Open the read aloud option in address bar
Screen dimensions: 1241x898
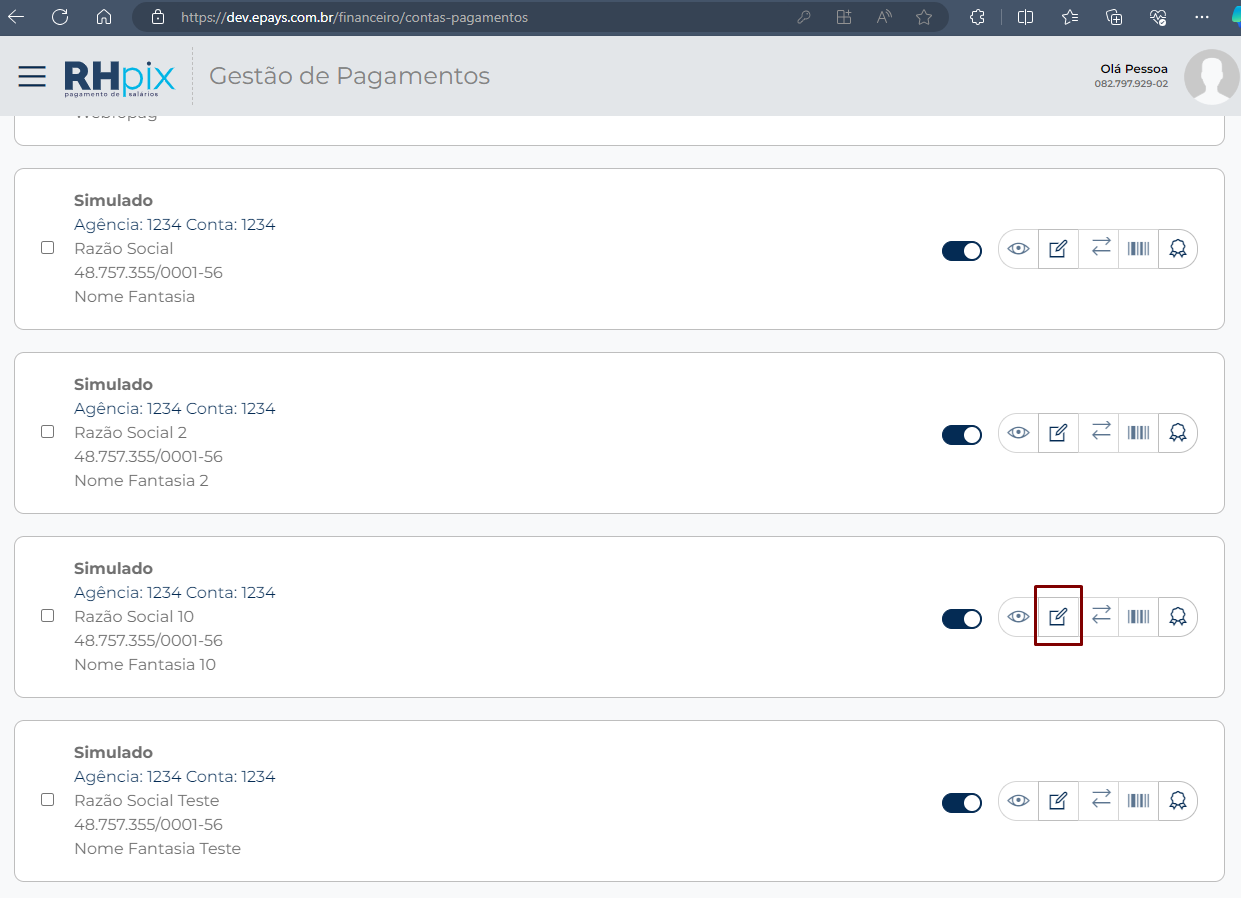click(x=884, y=17)
